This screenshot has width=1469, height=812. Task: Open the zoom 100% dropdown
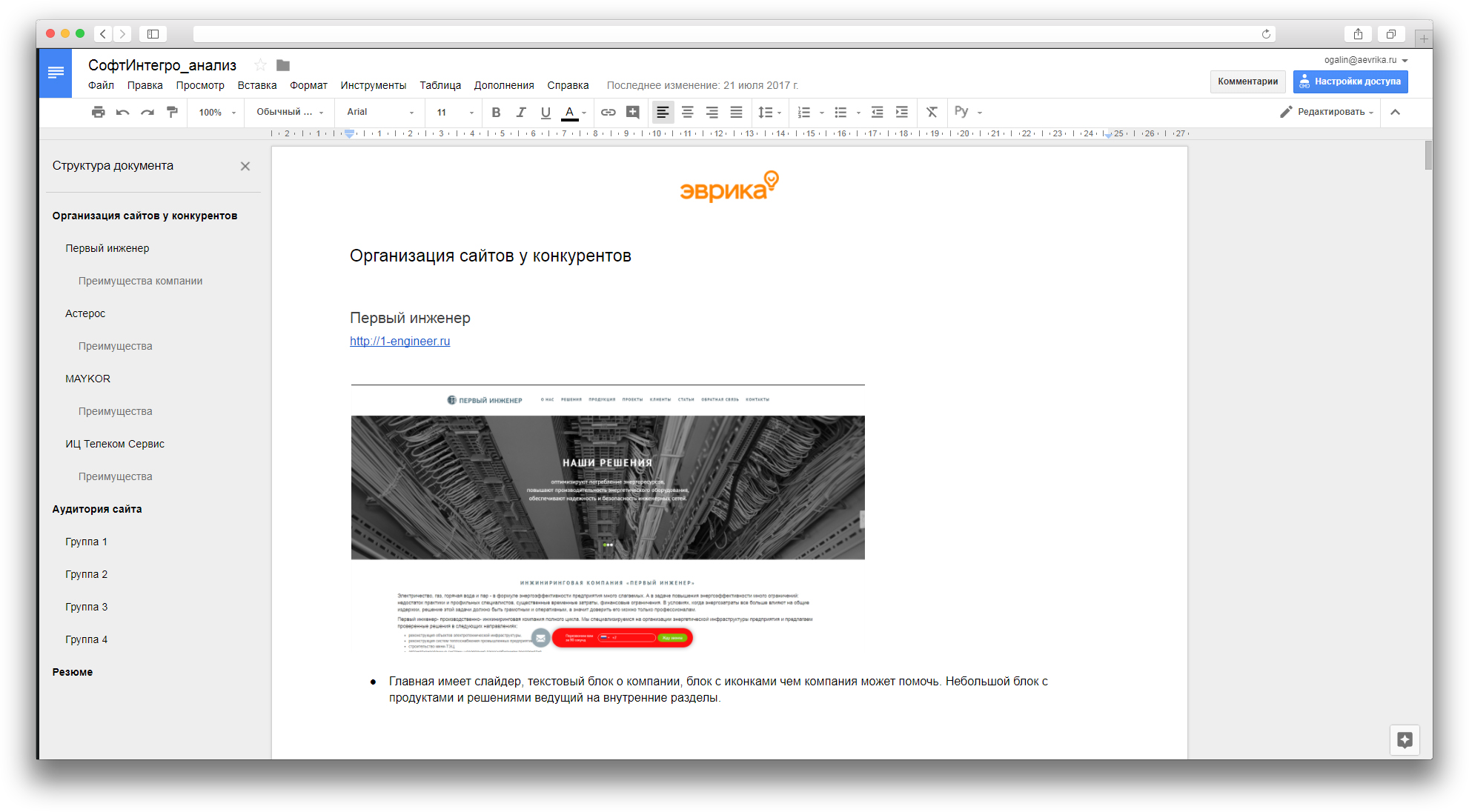point(216,112)
